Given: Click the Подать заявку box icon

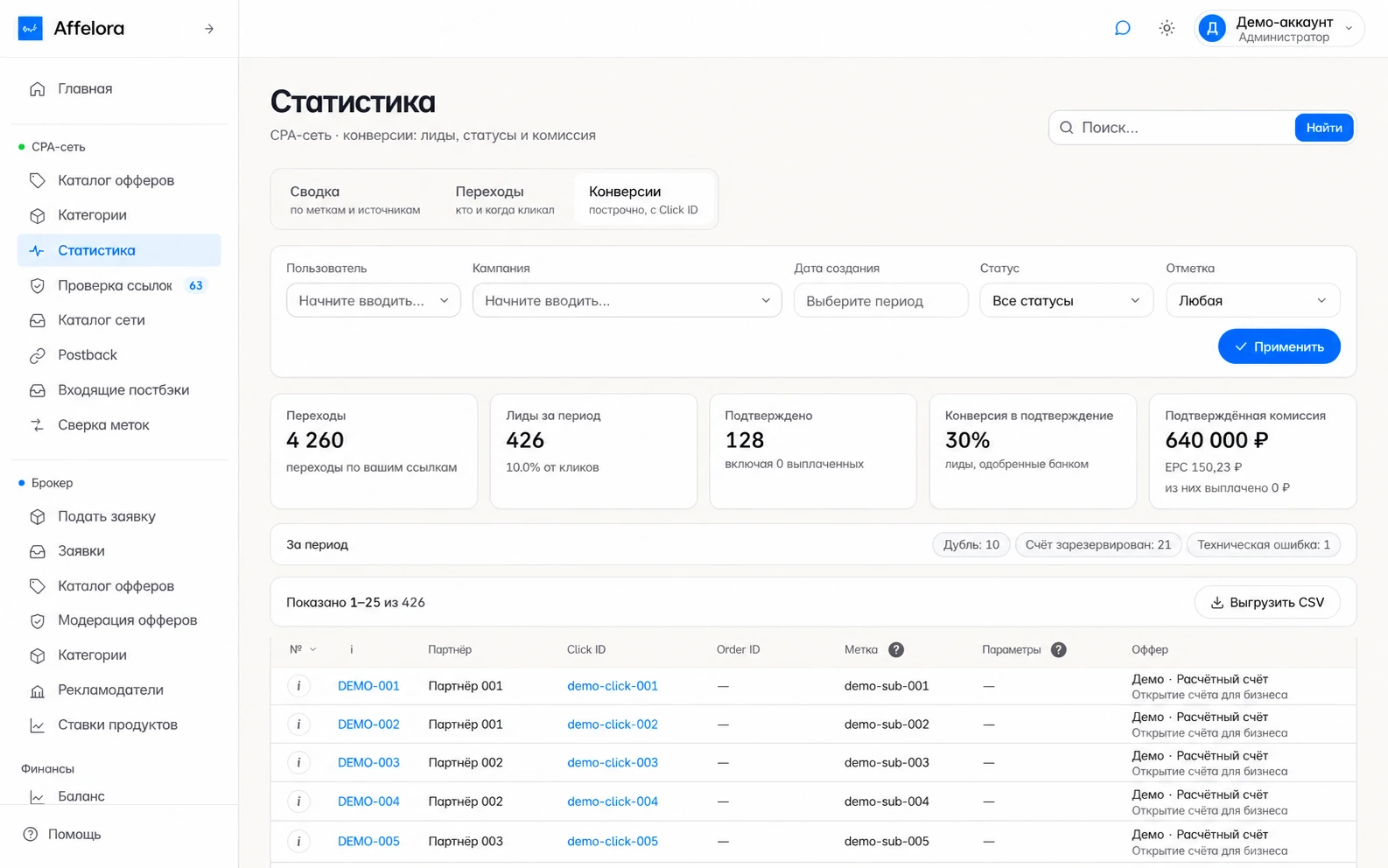Looking at the screenshot, I should pos(37,516).
